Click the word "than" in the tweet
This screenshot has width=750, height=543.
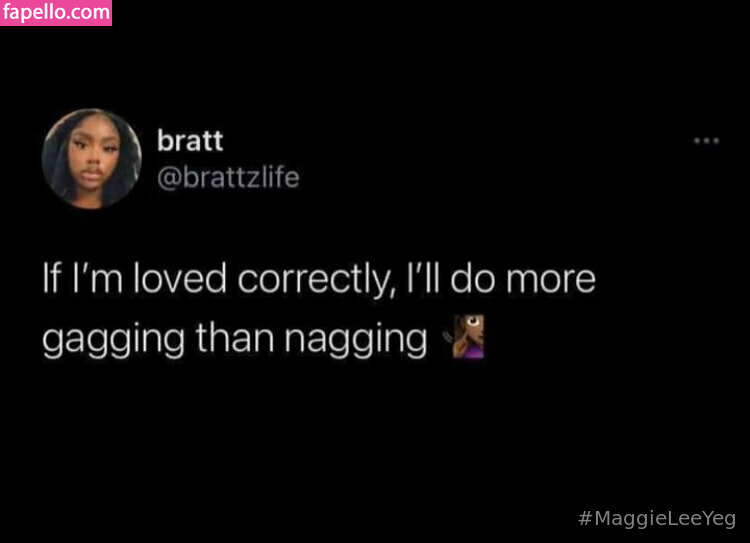pos(234,337)
